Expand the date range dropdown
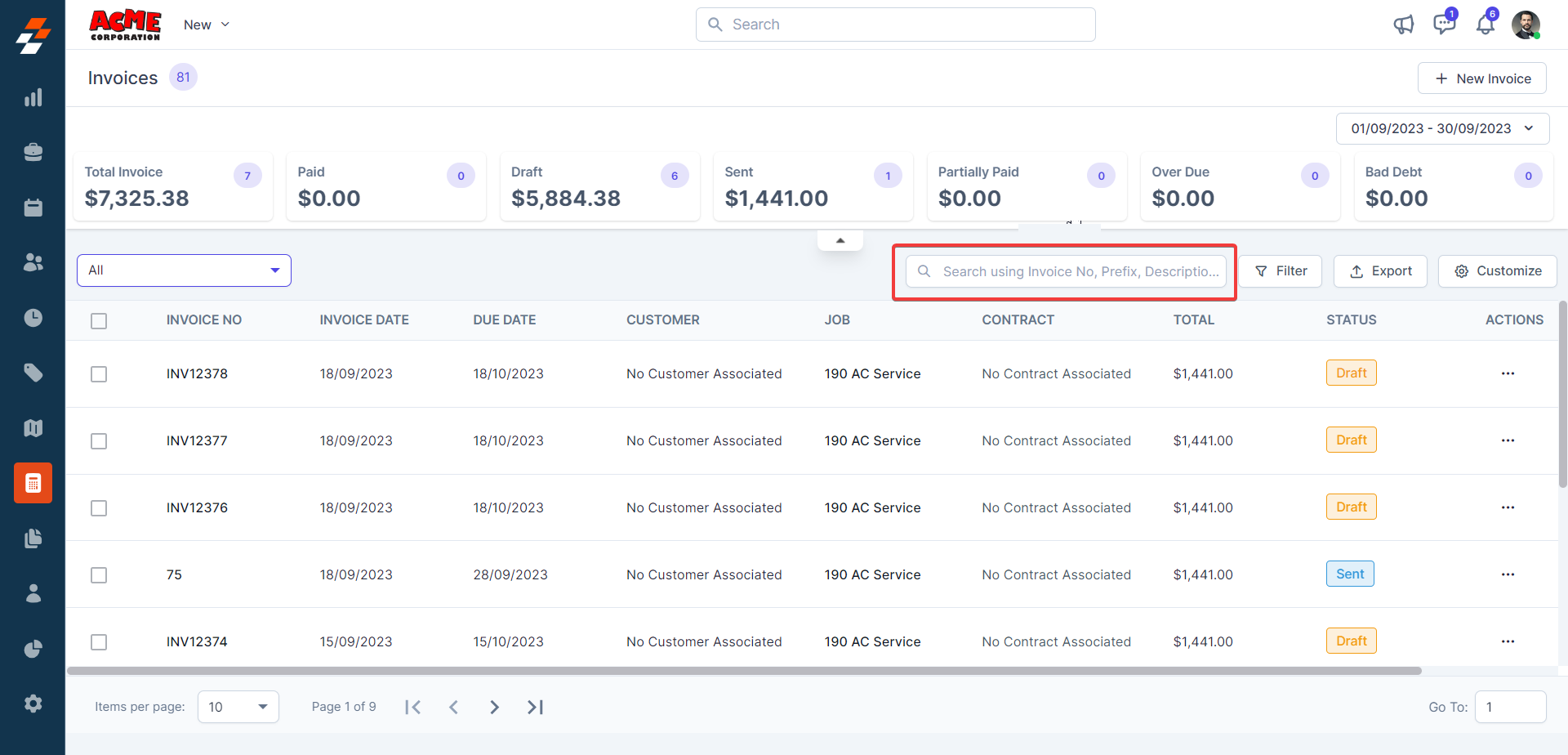This screenshot has width=1568, height=755. (1442, 128)
